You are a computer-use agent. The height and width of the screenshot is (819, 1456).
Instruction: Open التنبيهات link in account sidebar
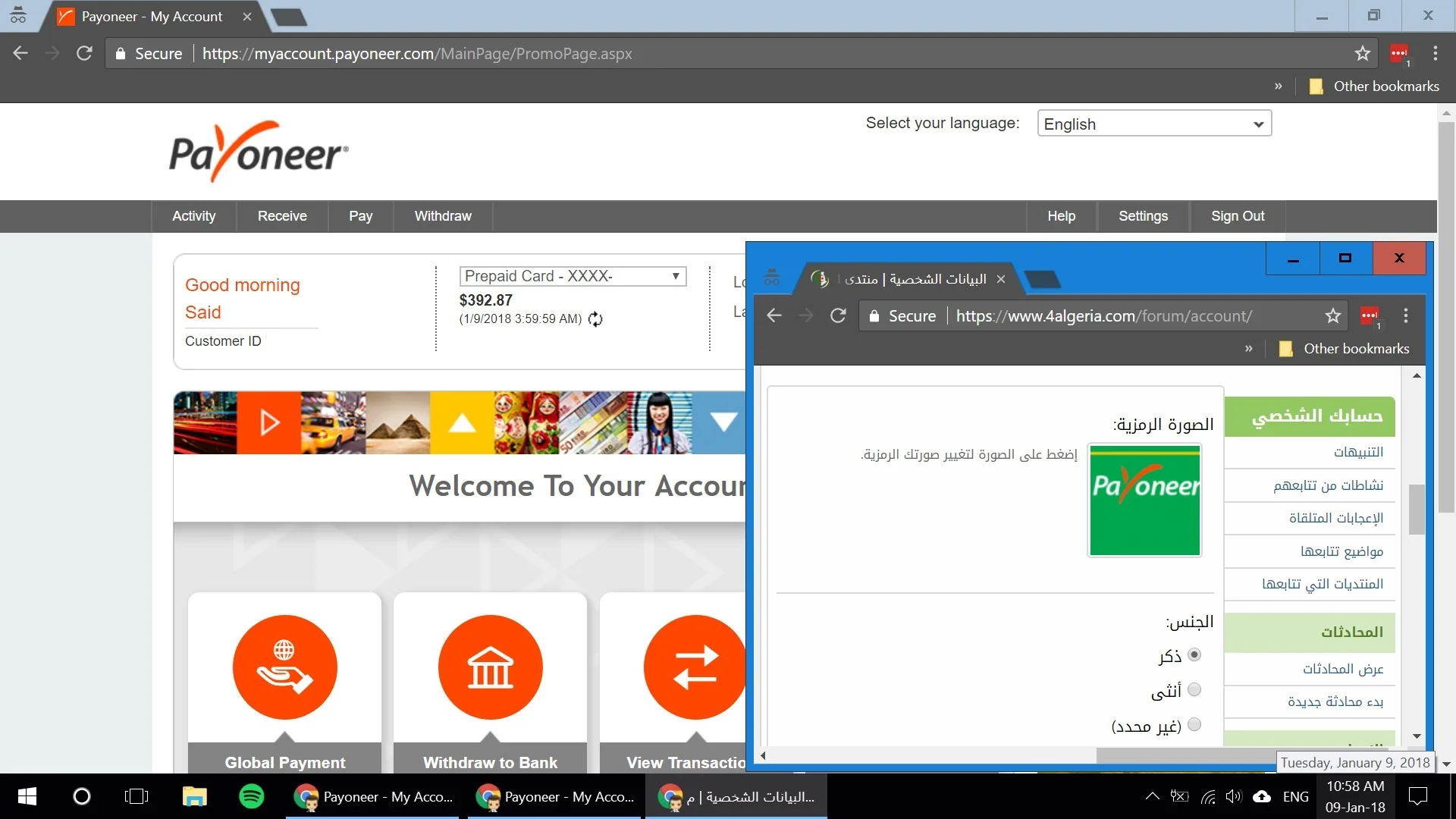pyautogui.click(x=1358, y=453)
